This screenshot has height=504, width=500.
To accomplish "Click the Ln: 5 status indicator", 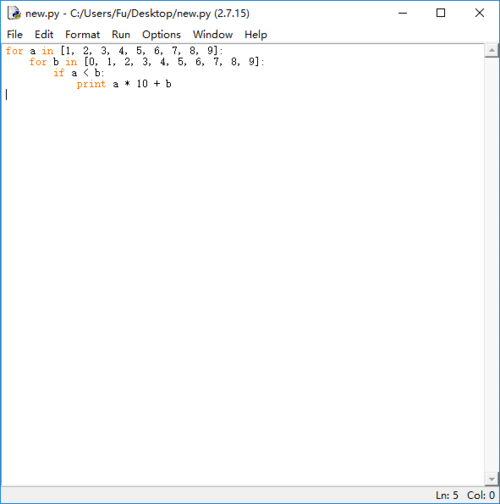I will (x=447, y=495).
